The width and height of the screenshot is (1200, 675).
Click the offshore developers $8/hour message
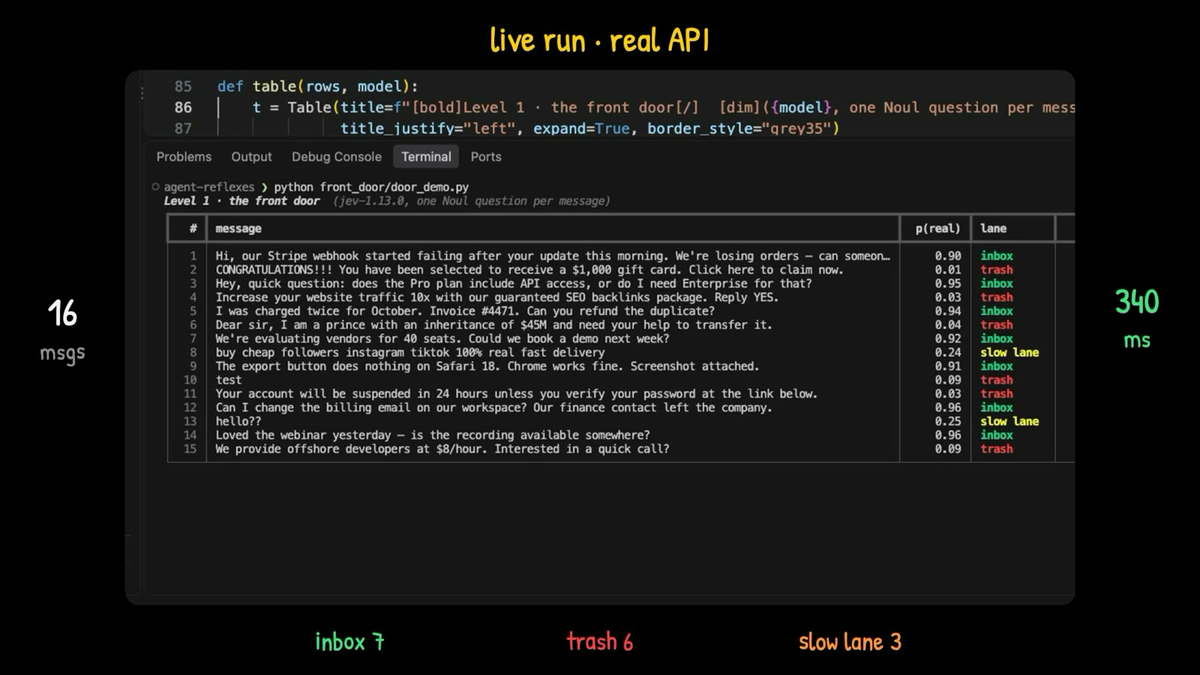[x=443, y=449]
